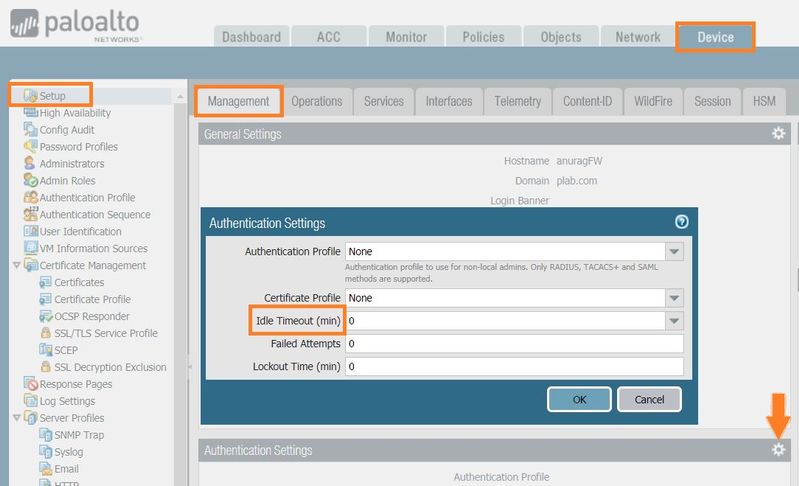Switch to the Dashboard tab
This screenshot has width=799, height=486.
(251, 37)
